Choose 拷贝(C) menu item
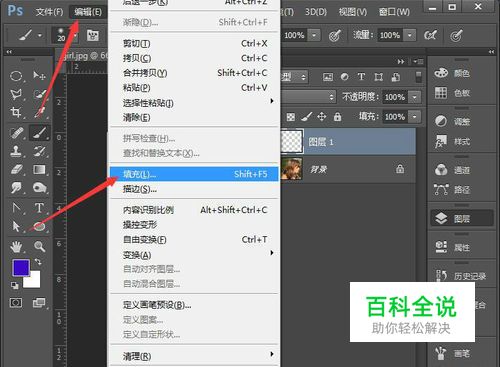The image size is (500, 367). pyautogui.click(x=194, y=58)
